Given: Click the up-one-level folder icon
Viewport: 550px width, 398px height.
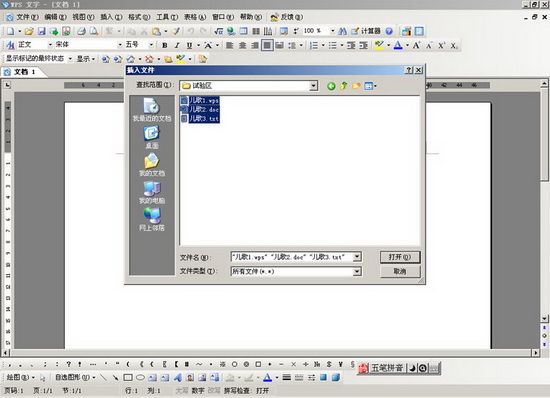Looking at the screenshot, I should coord(343,86).
